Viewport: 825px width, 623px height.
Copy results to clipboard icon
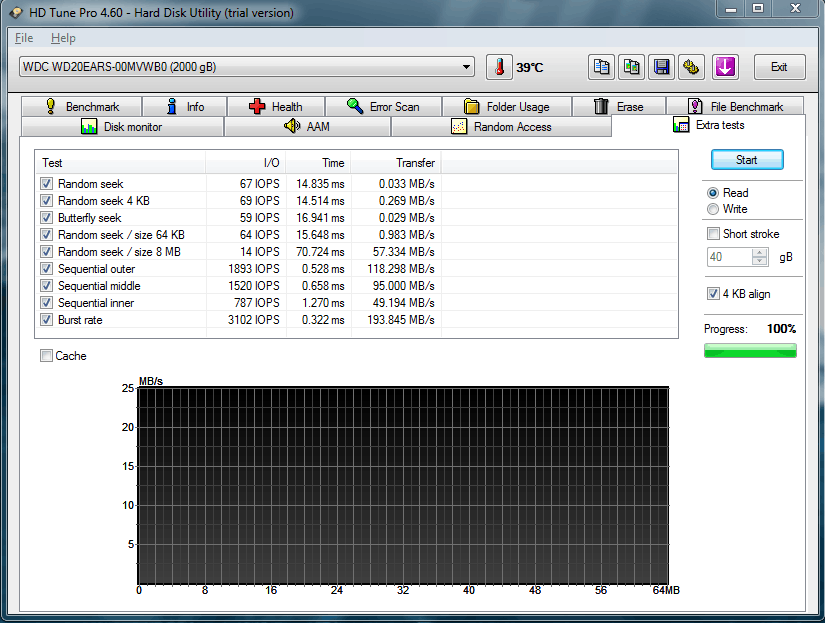[x=601, y=67]
